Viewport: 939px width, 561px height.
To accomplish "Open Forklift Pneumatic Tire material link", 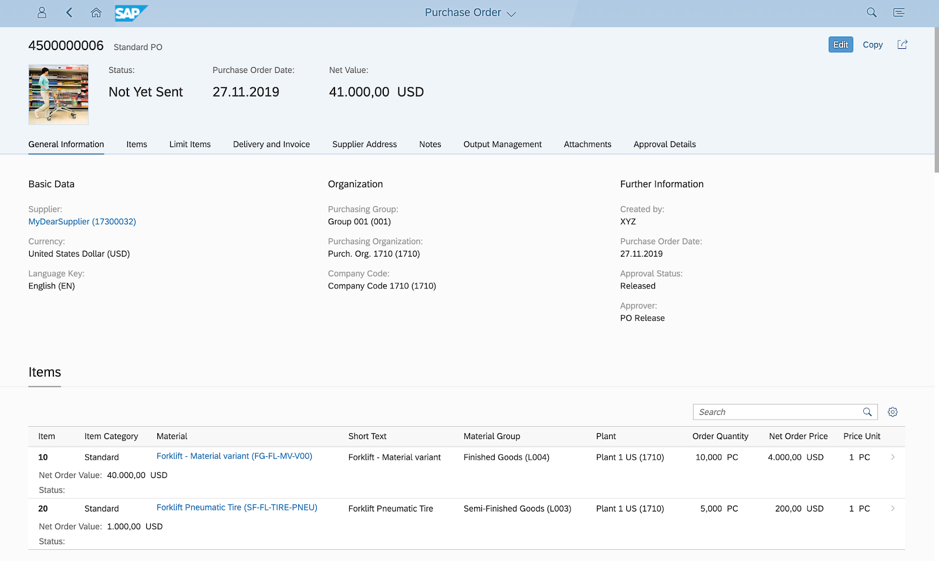I will coord(237,507).
